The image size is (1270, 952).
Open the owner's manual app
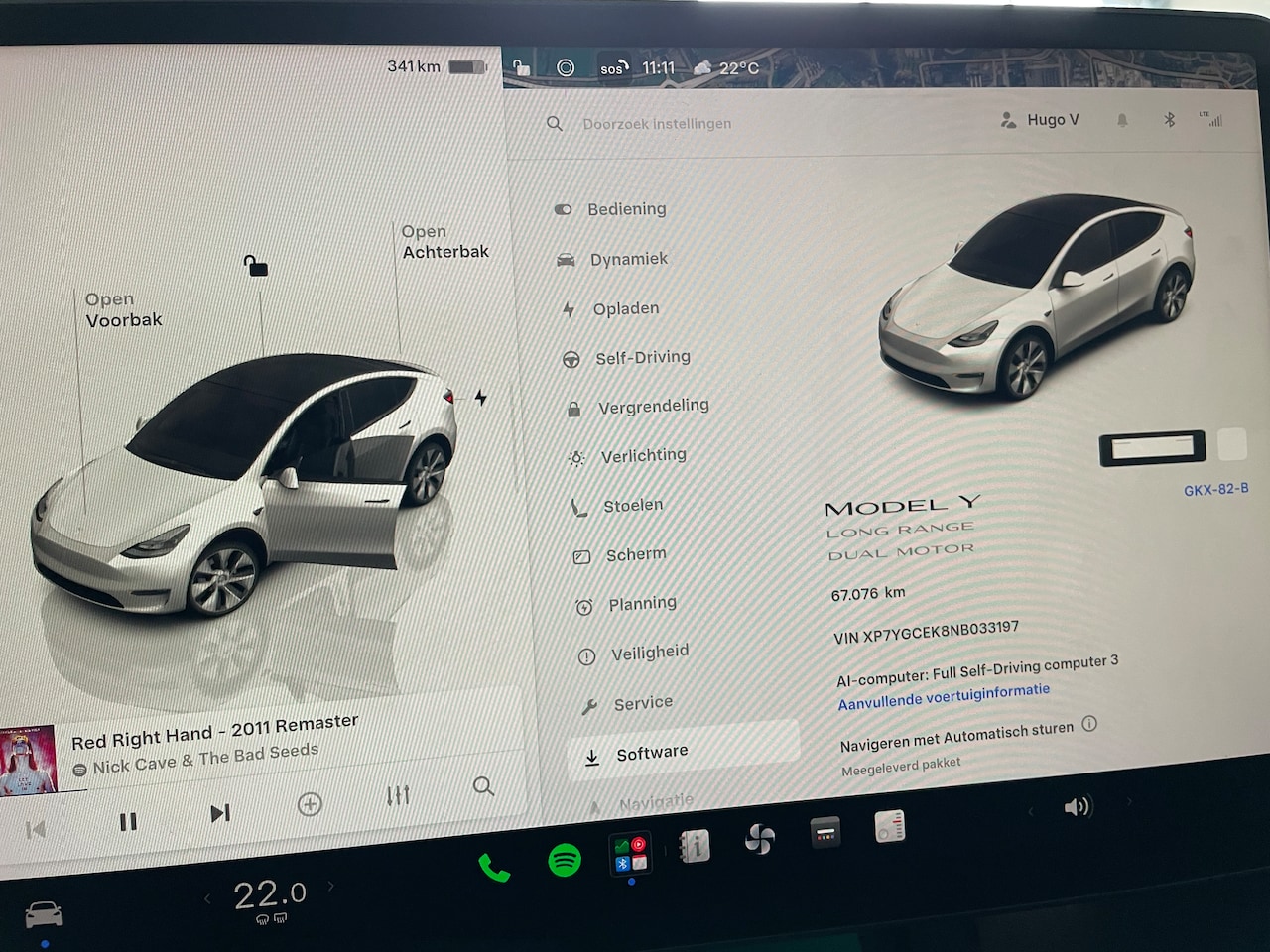695,846
